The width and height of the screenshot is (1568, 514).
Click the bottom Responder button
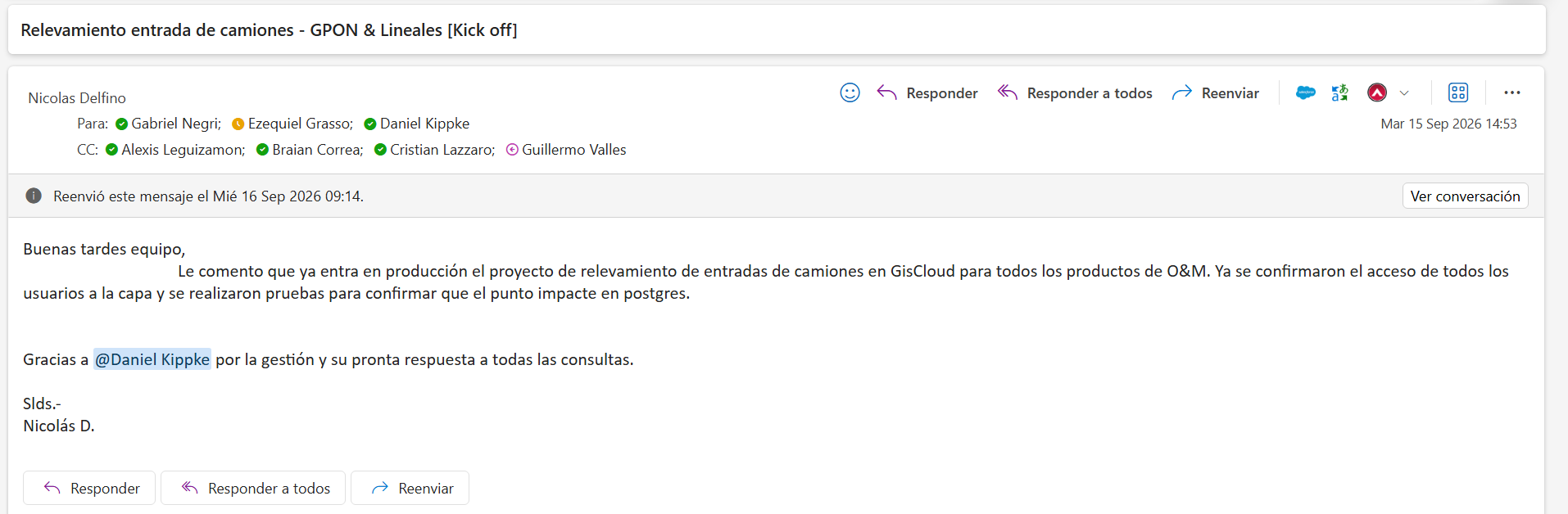(x=89, y=488)
